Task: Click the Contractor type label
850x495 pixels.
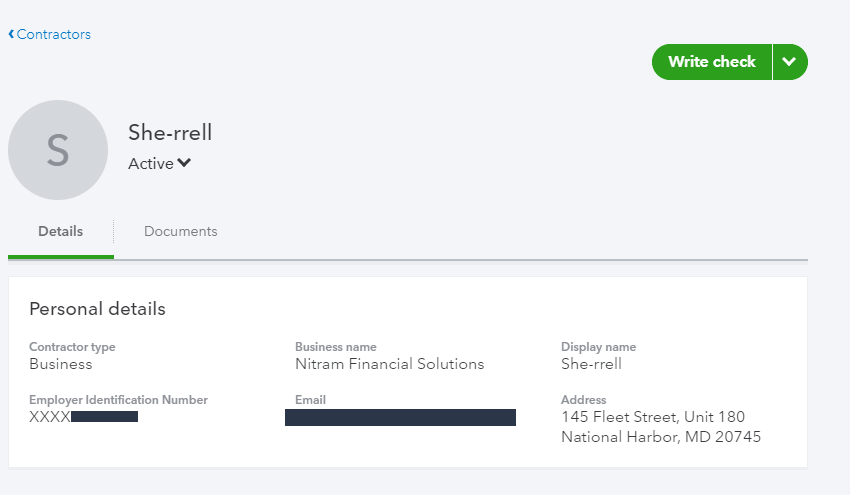Action: tap(72, 347)
